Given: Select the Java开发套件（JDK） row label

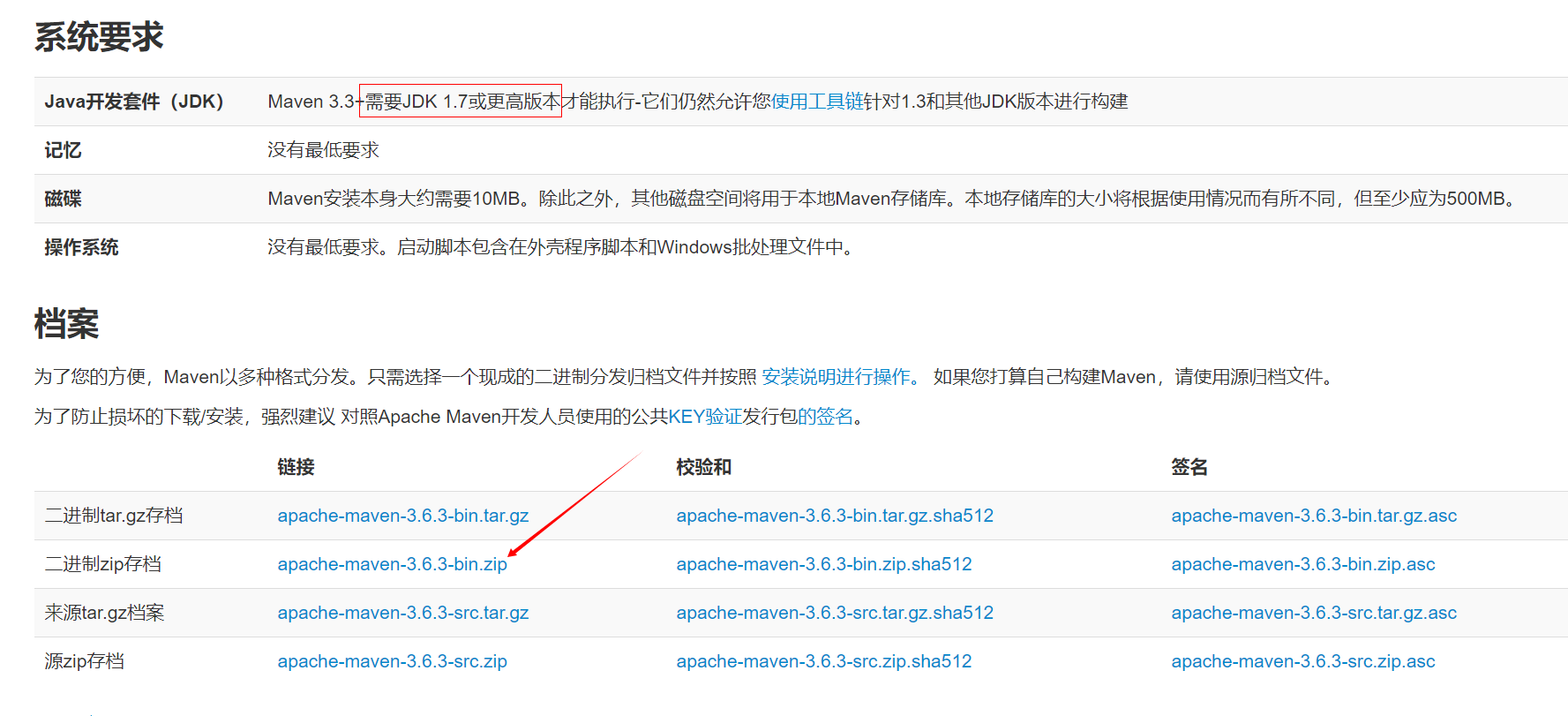Looking at the screenshot, I should pyautogui.click(x=134, y=102).
